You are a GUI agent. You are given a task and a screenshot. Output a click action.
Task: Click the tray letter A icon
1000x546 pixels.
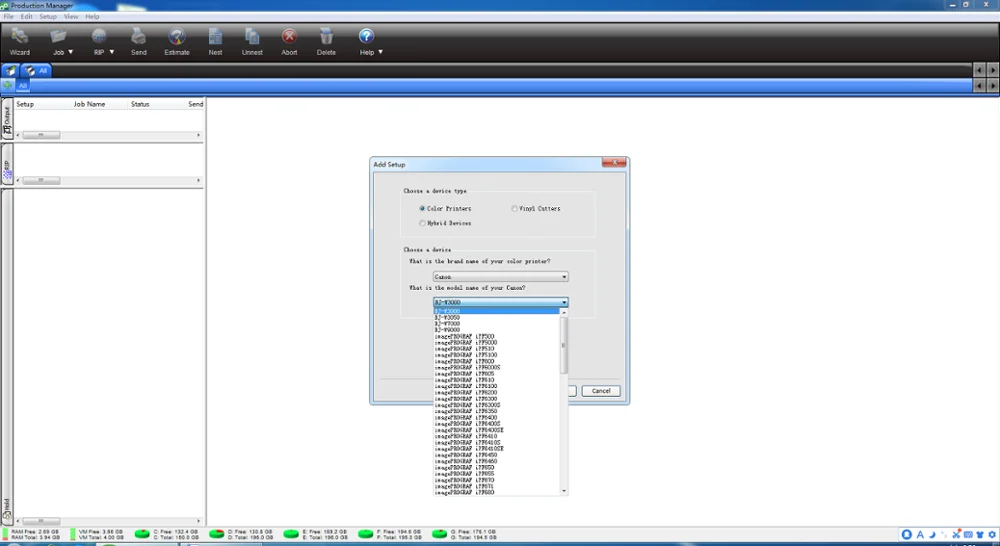920,535
